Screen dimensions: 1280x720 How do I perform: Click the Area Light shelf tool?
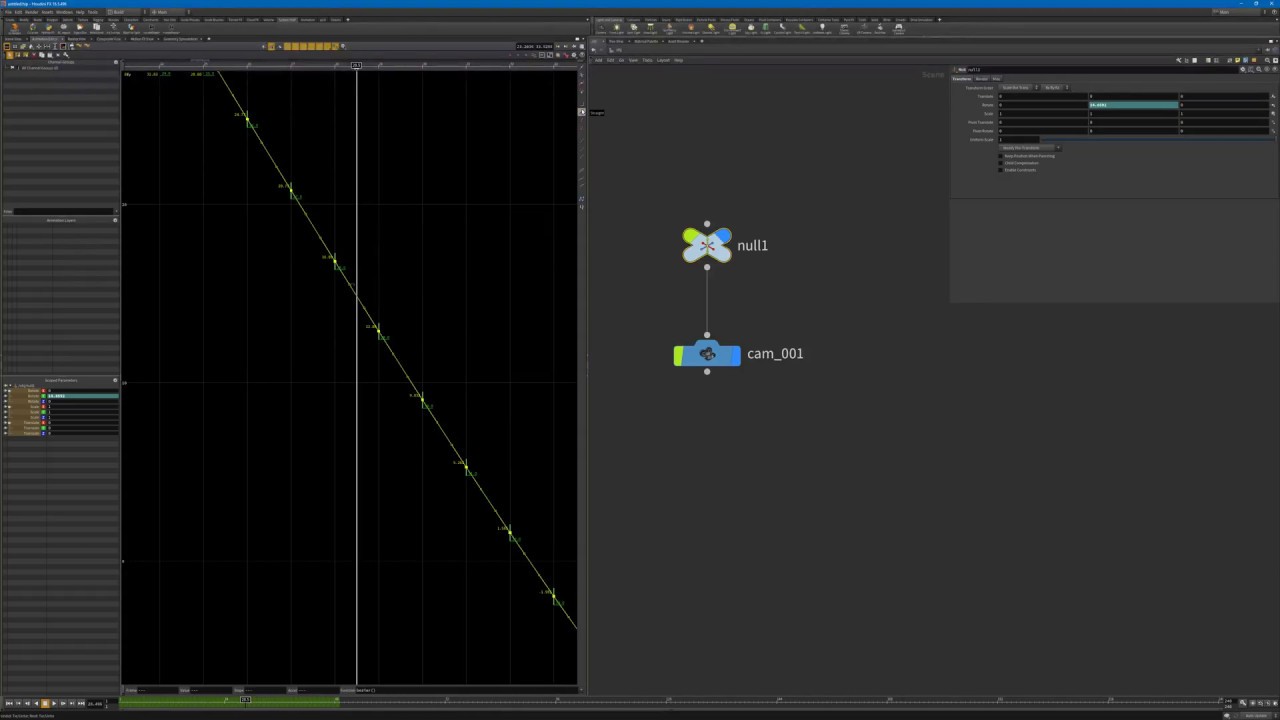[650, 28]
